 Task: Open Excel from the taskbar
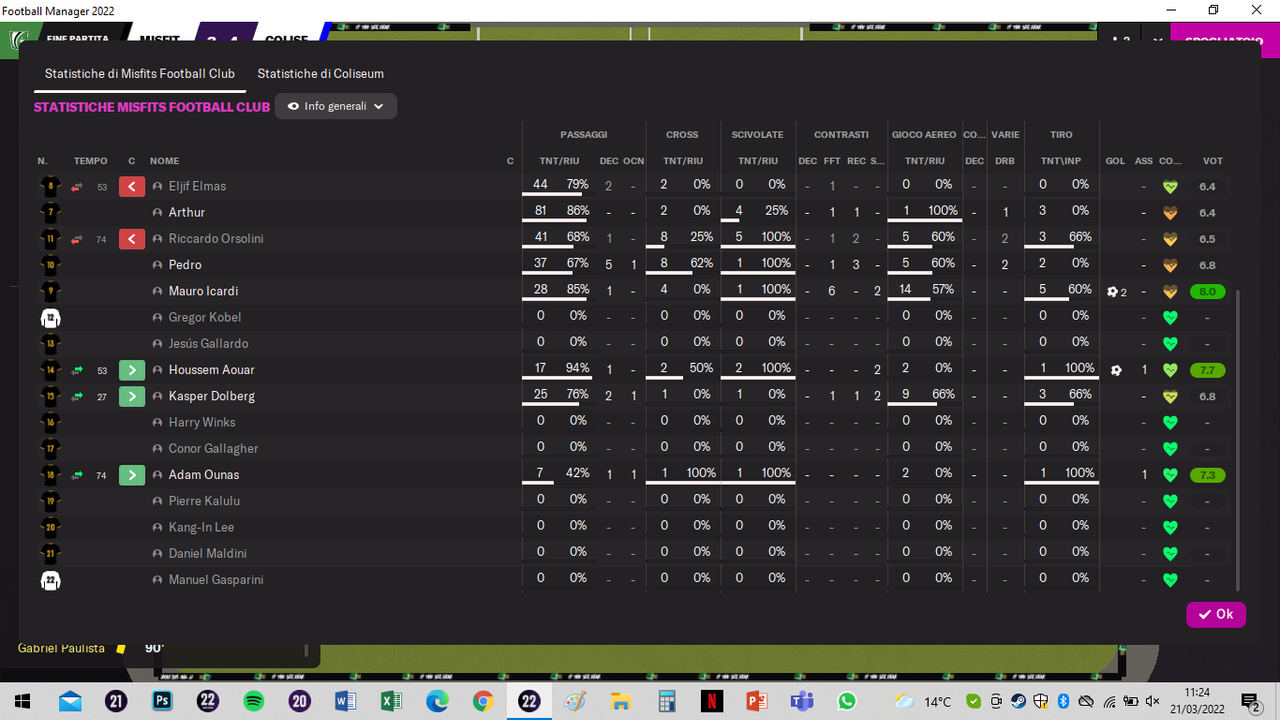point(391,701)
